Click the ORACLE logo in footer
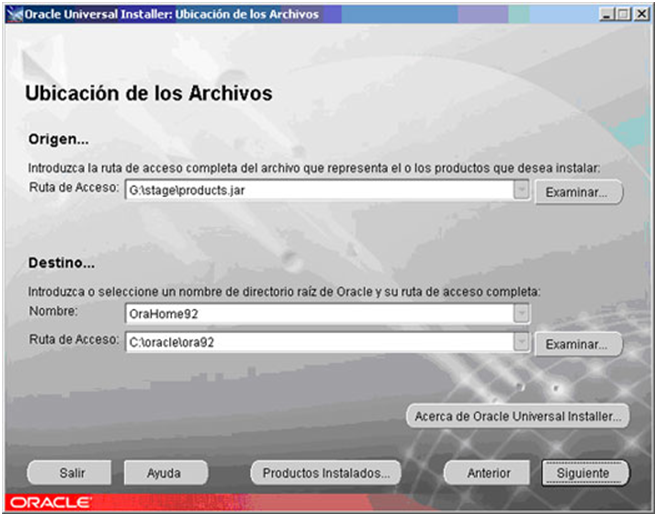657x516 pixels. point(50,502)
